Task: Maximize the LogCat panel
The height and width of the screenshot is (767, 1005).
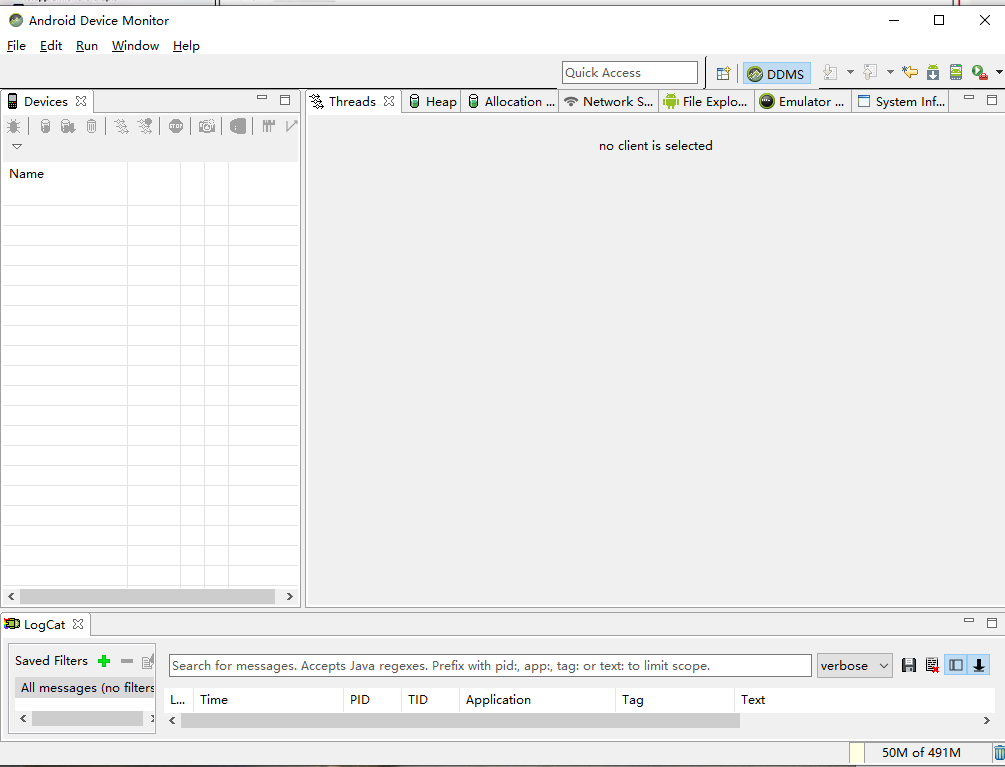Action: tap(992, 622)
